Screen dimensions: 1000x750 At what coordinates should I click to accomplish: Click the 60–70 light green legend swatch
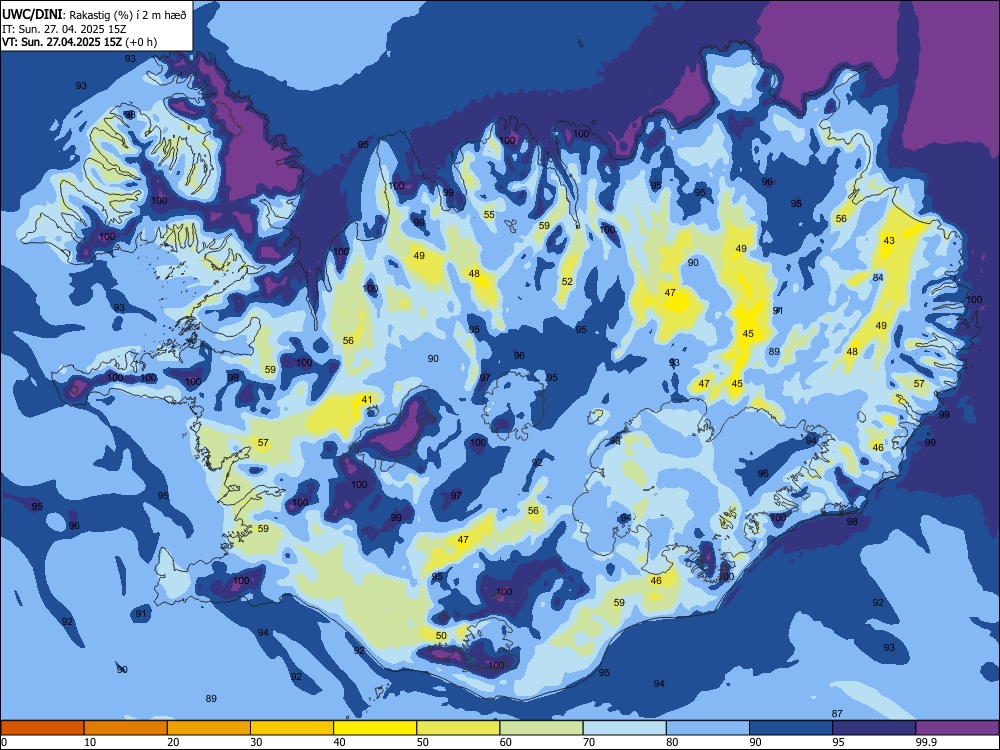tap(541, 728)
